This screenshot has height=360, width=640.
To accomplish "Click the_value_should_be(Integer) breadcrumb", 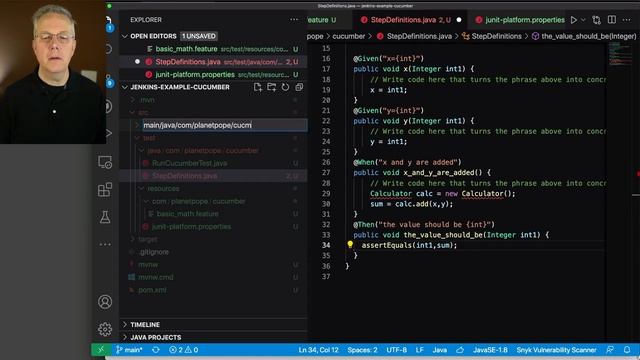I will click(x=584, y=36).
